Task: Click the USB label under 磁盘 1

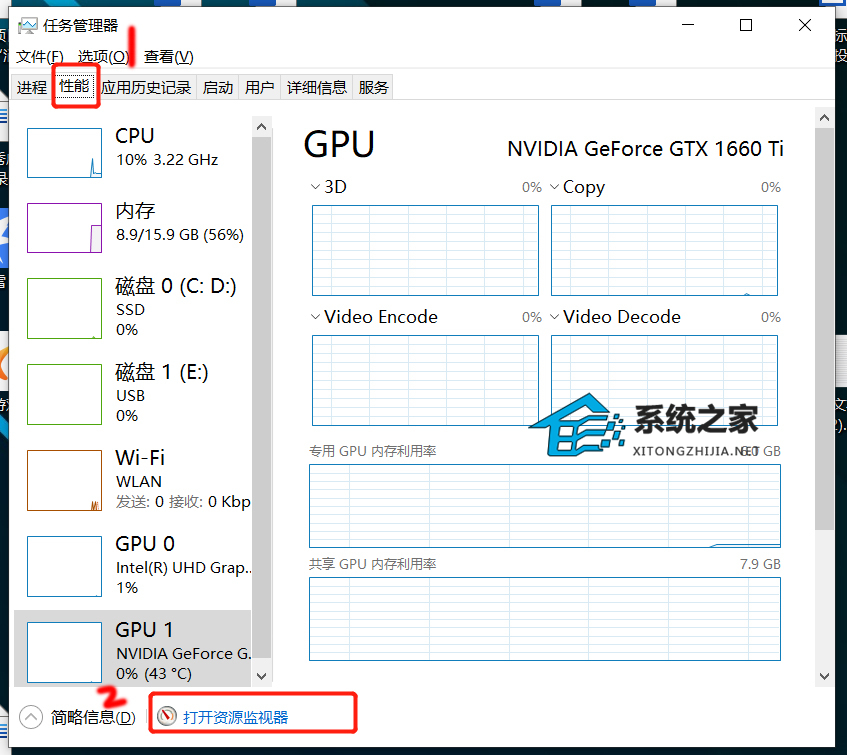Action: [130, 396]
